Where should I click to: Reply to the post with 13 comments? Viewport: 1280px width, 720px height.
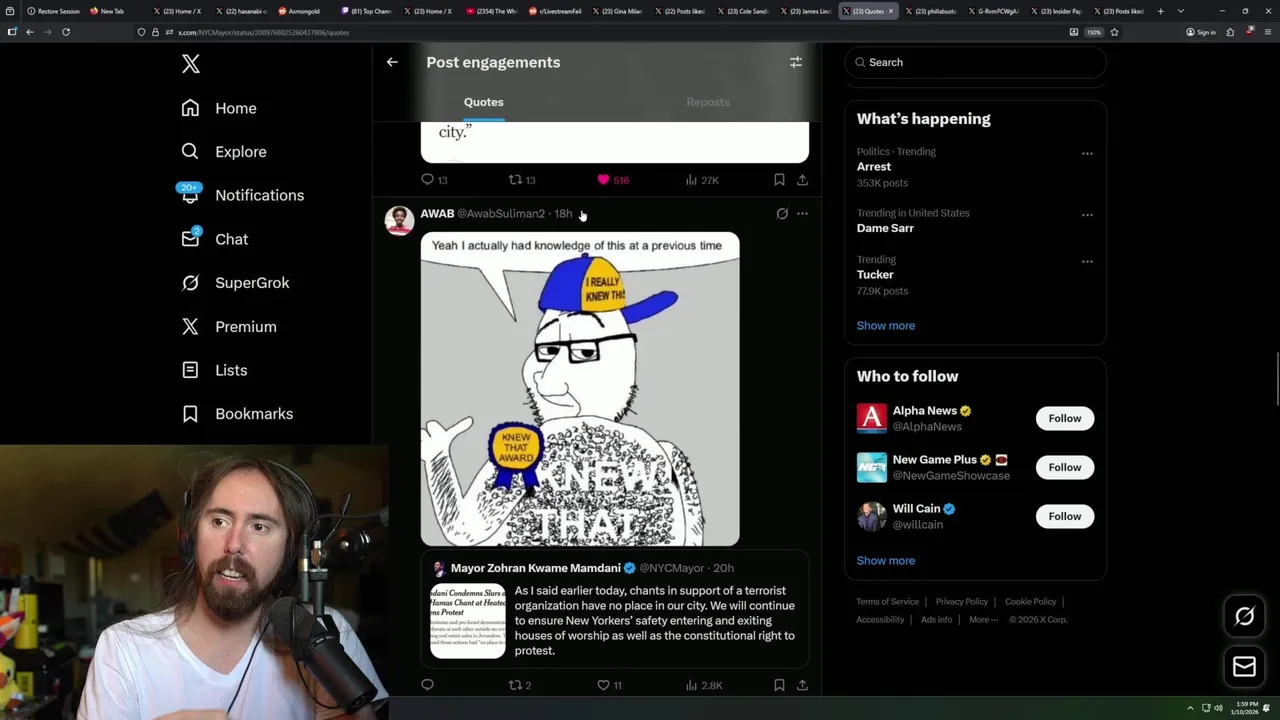433,180
